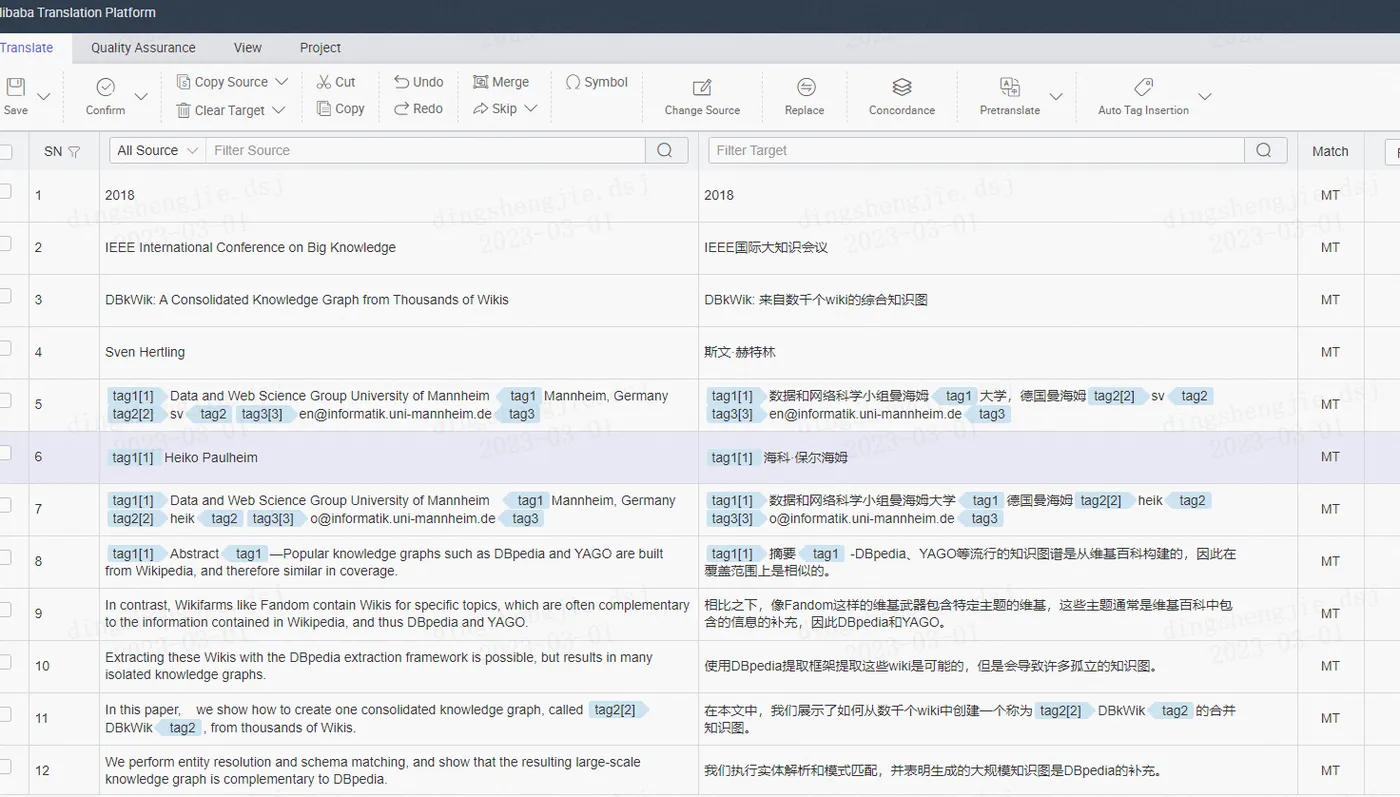Click the Clear Target button

pos(221,110)
